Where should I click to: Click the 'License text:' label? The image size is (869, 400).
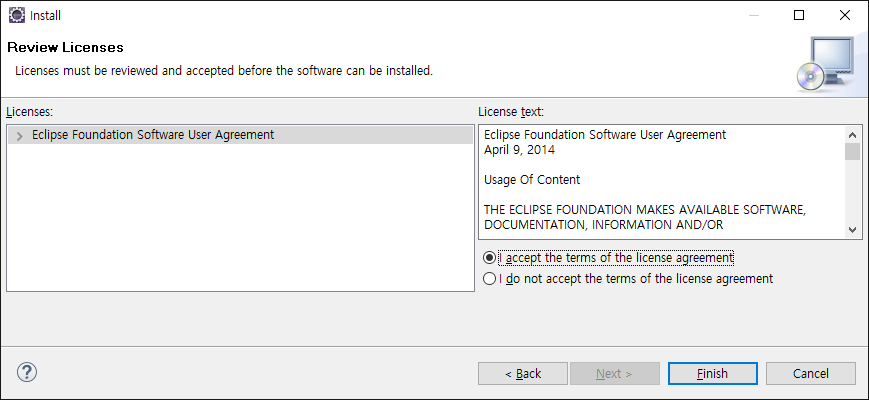click(510, 112)
